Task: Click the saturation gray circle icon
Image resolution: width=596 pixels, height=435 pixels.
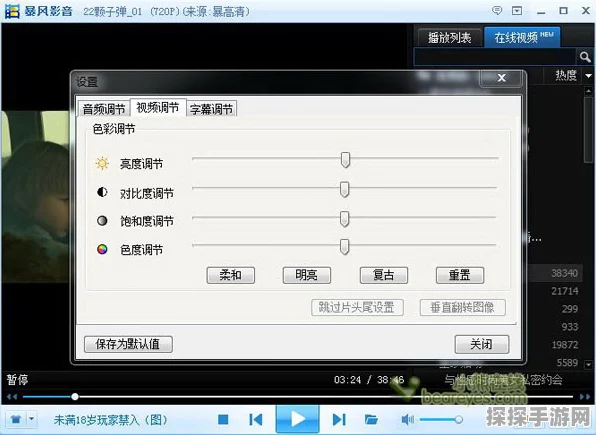Action: pos(102,221)
